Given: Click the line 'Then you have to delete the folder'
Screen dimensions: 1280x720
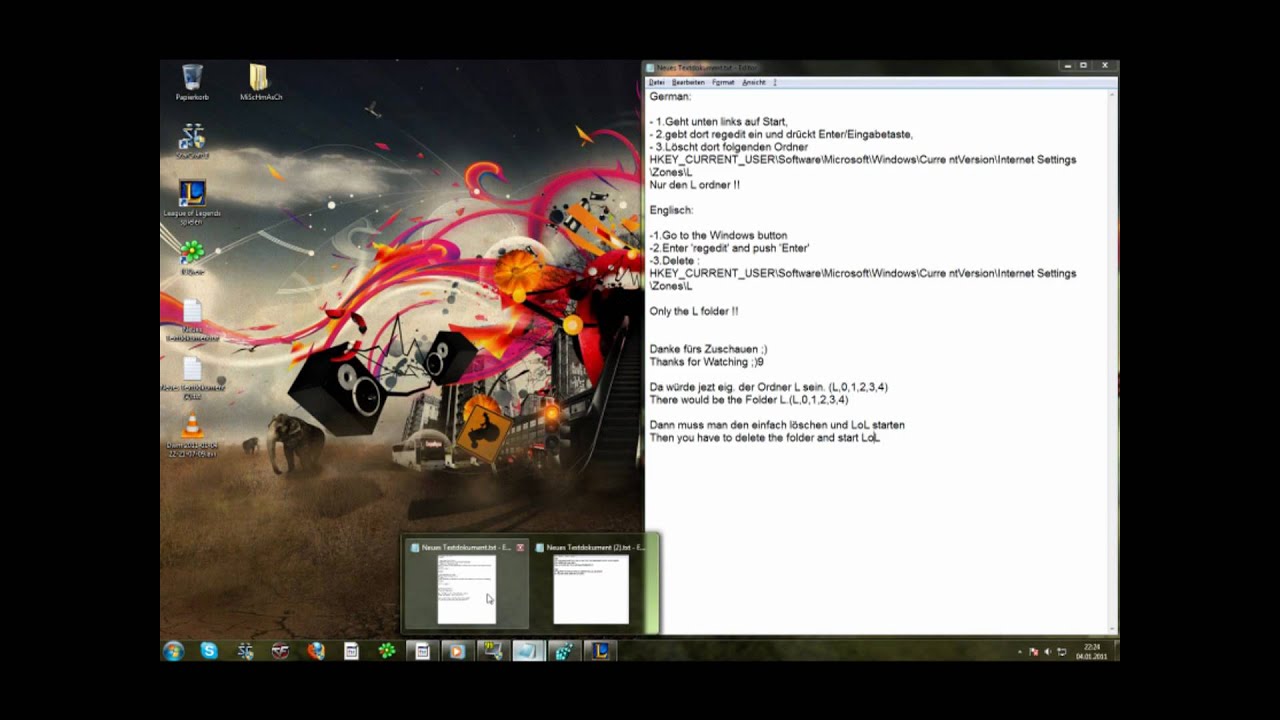Looking at the screenshot, I should (x=764, y=438).
